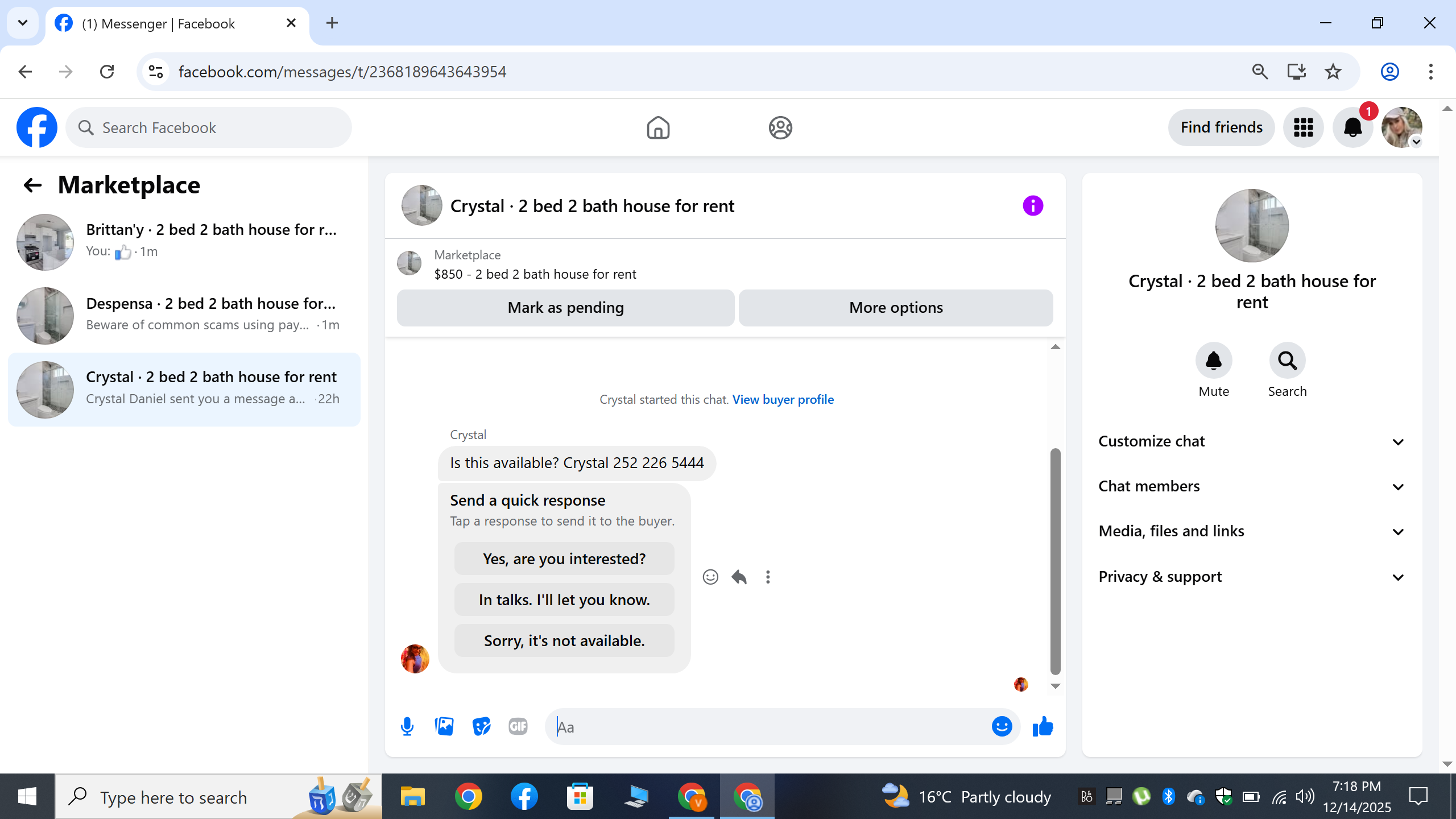Toggle the purple conversation information icon
This screenshot has width=1456, height=819.
point(1033,205)
